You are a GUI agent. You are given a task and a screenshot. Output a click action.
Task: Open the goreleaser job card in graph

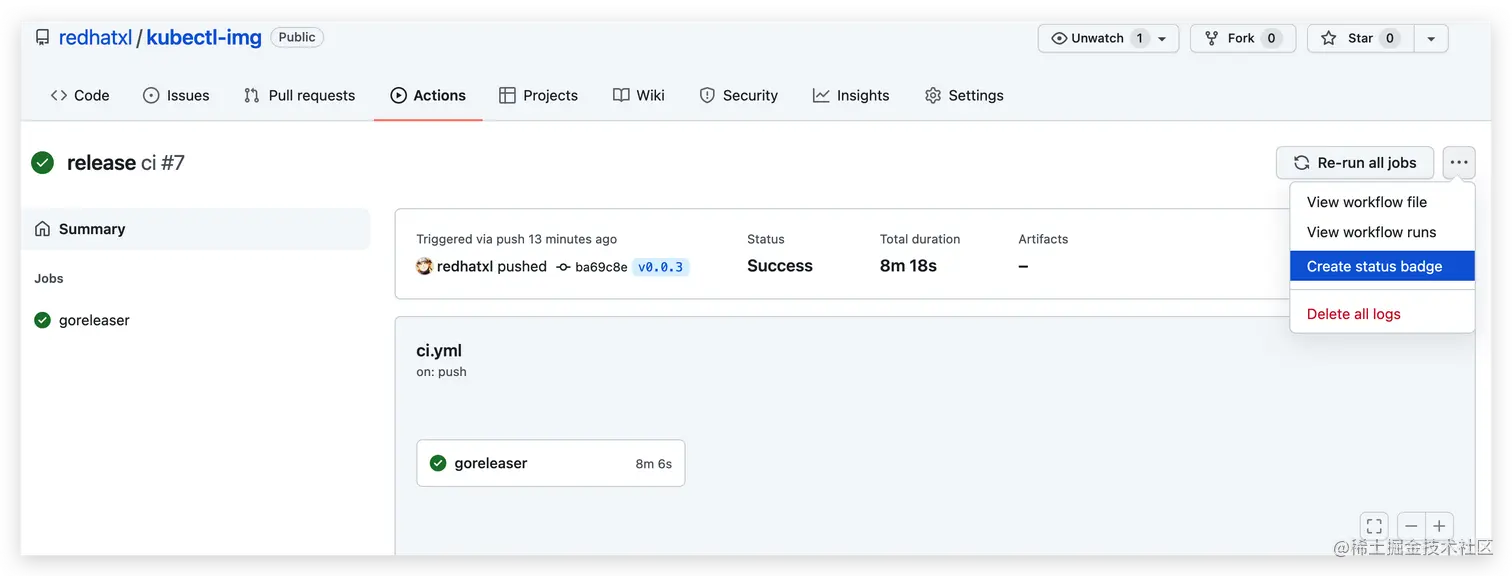click(x=551, y=463)
